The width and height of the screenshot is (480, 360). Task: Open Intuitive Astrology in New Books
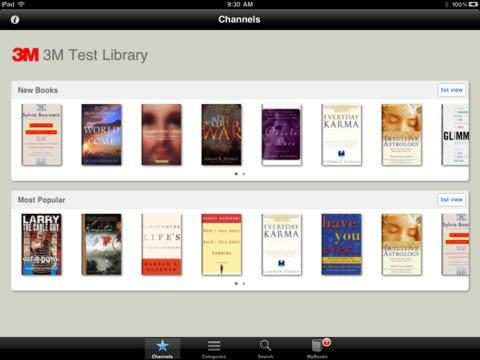tap(402, 135)
